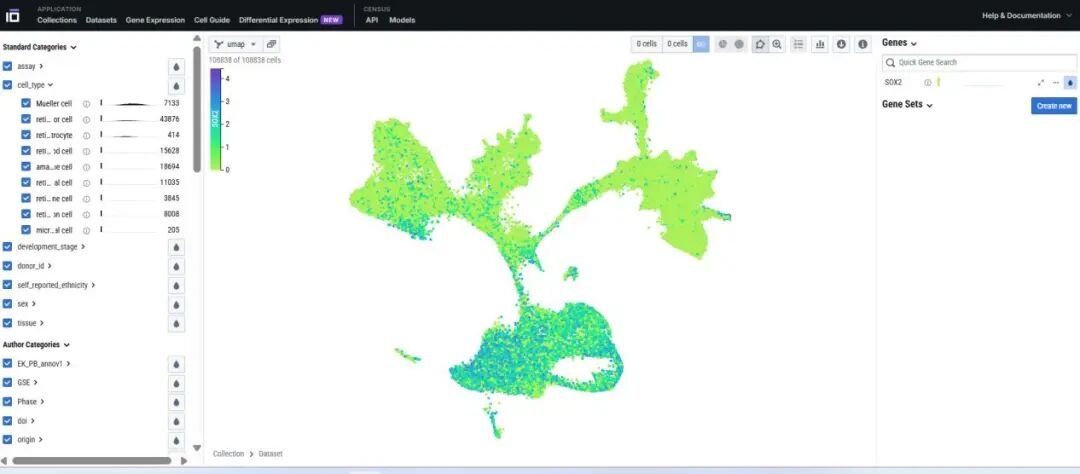The image size is (1080, 474).
Task: Open Gene Expression in the top navigation
Action: (x=155, y=20)
